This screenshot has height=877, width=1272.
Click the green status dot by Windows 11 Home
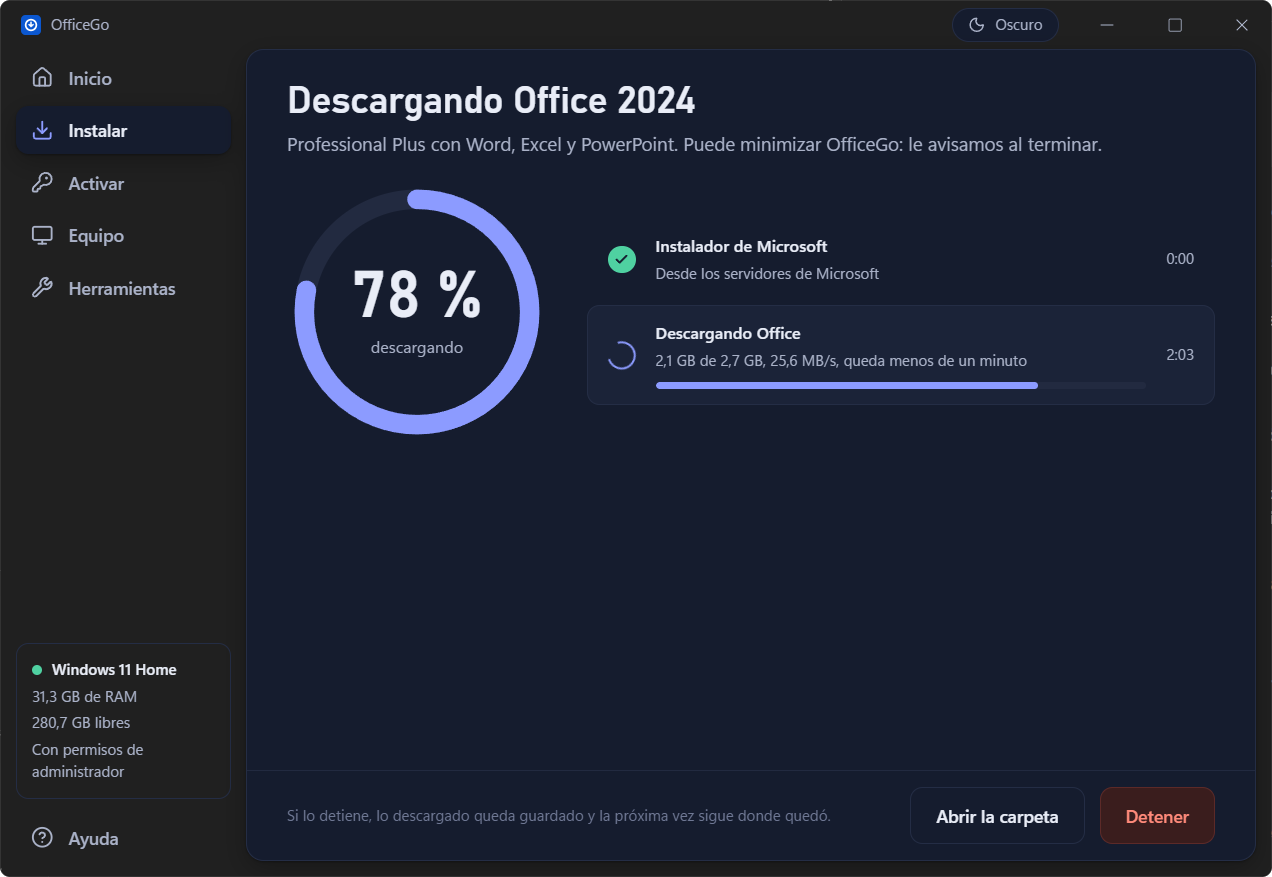[x=37, y=670]
